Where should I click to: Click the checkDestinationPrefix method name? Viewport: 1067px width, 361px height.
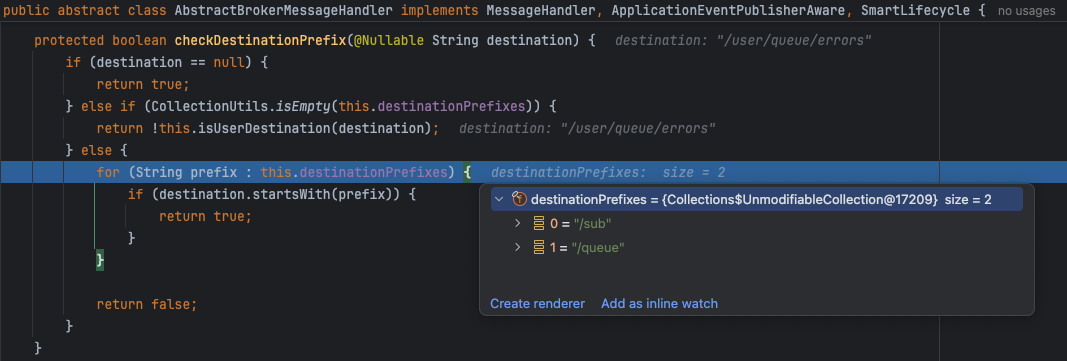[260, 40]
